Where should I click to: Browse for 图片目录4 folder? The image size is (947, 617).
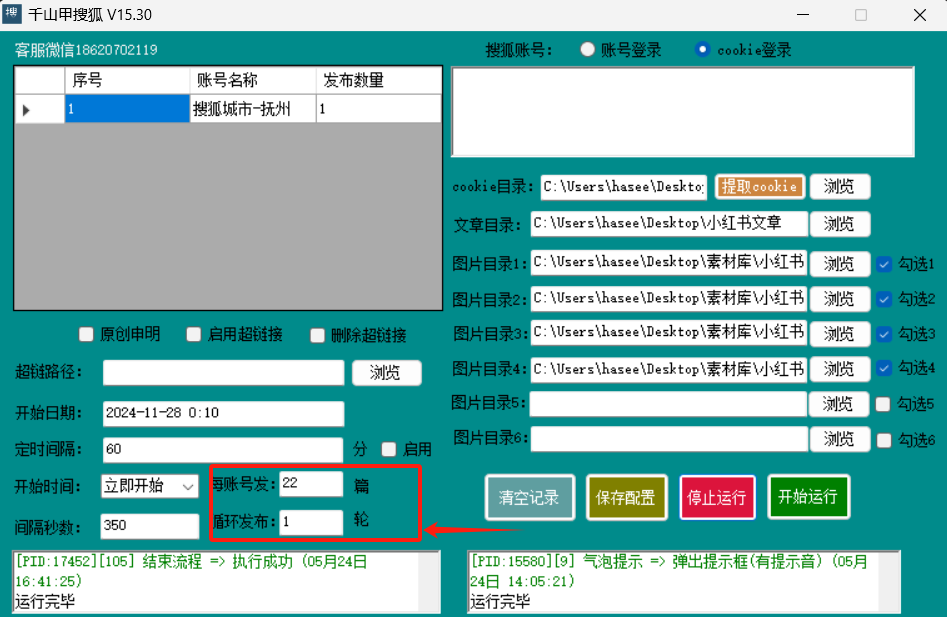tap(839, 369)
